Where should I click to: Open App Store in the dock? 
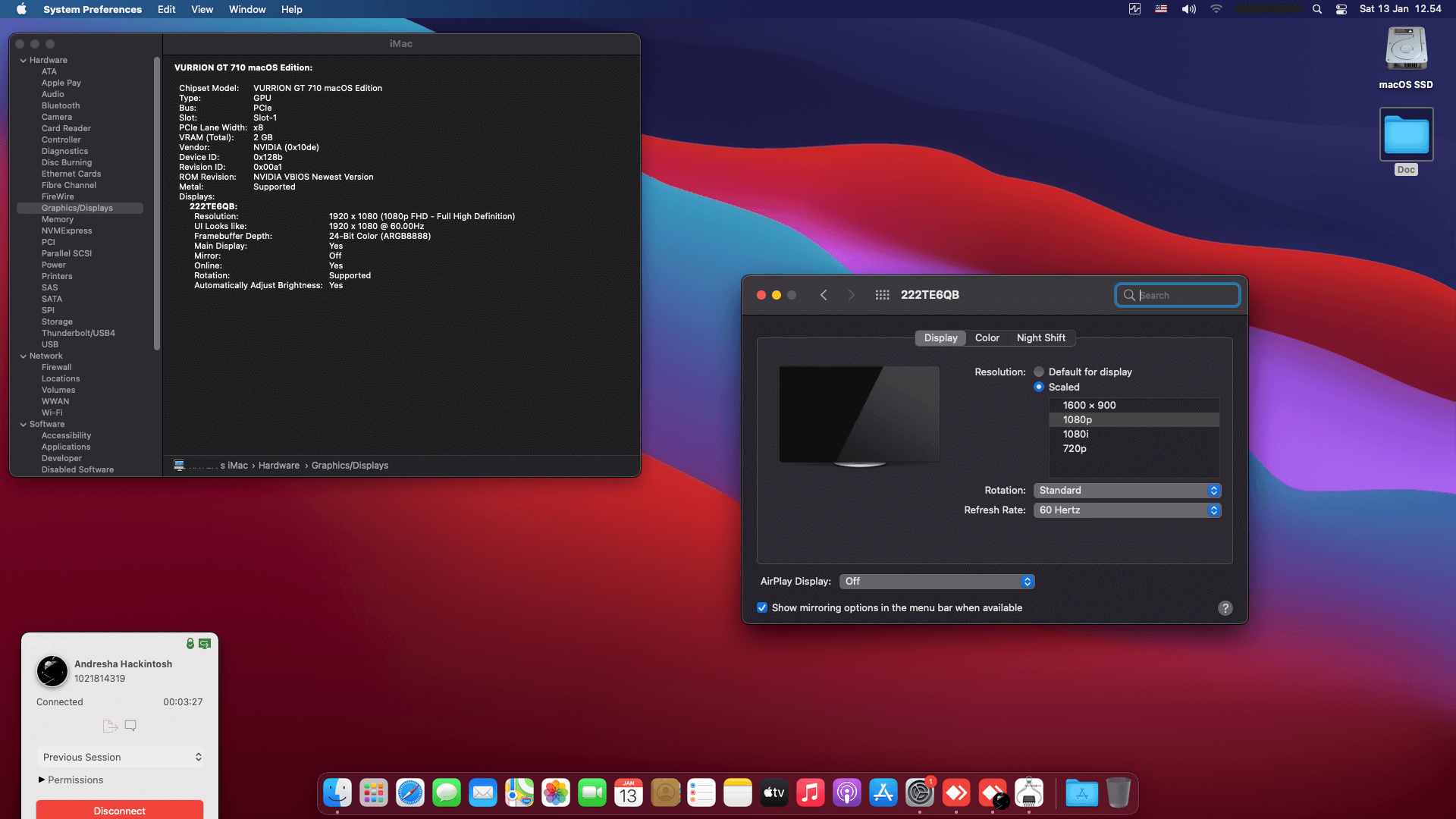(x=883, y=793)
